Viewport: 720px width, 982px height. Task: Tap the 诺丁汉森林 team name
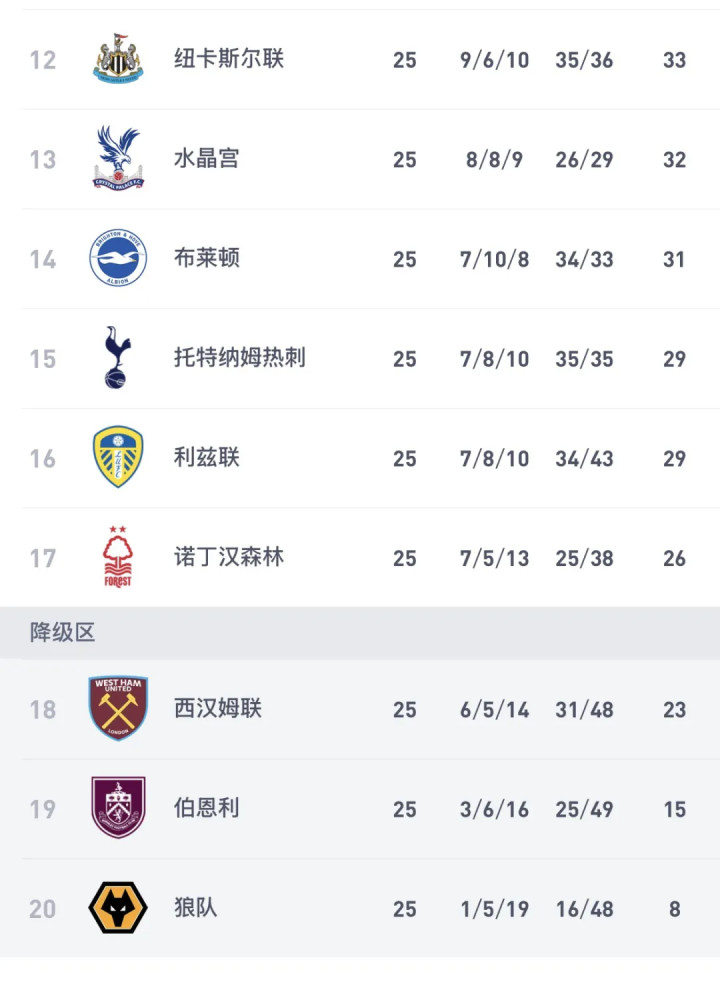(x=229, y=557)
